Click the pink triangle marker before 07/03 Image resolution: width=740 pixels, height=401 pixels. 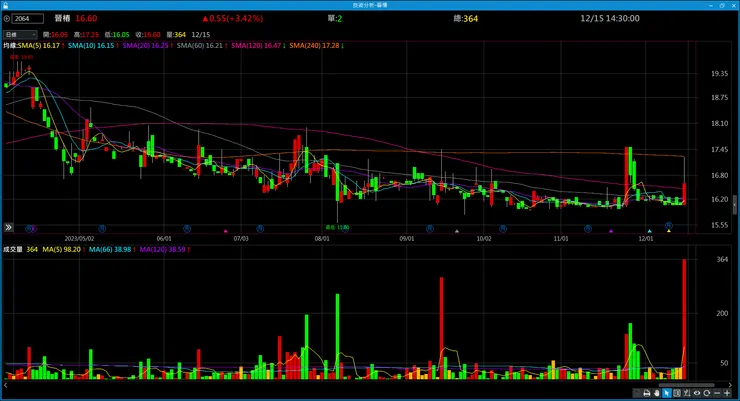(226, 231)
